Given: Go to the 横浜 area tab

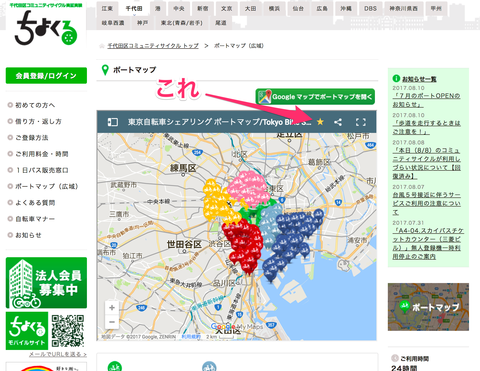Looking at the screenshot, I should tap(274, 9).
